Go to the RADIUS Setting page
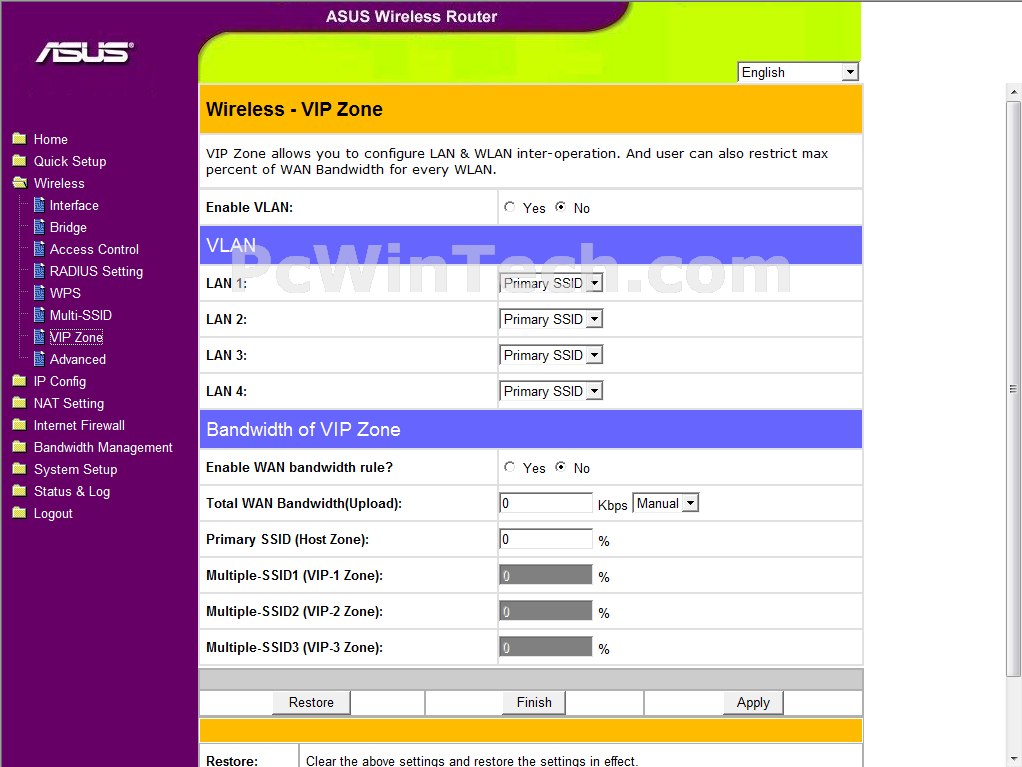 (x=96, y=272)
